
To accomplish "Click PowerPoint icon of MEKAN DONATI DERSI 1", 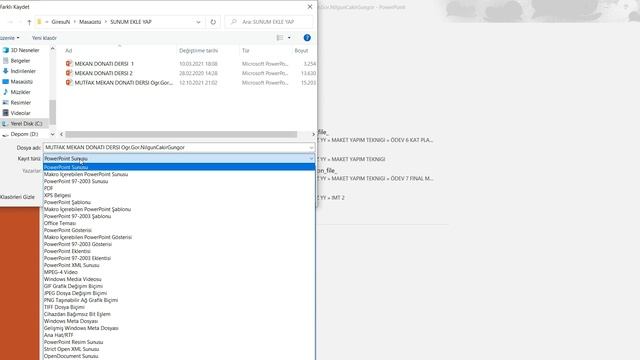I will [69, 64].
